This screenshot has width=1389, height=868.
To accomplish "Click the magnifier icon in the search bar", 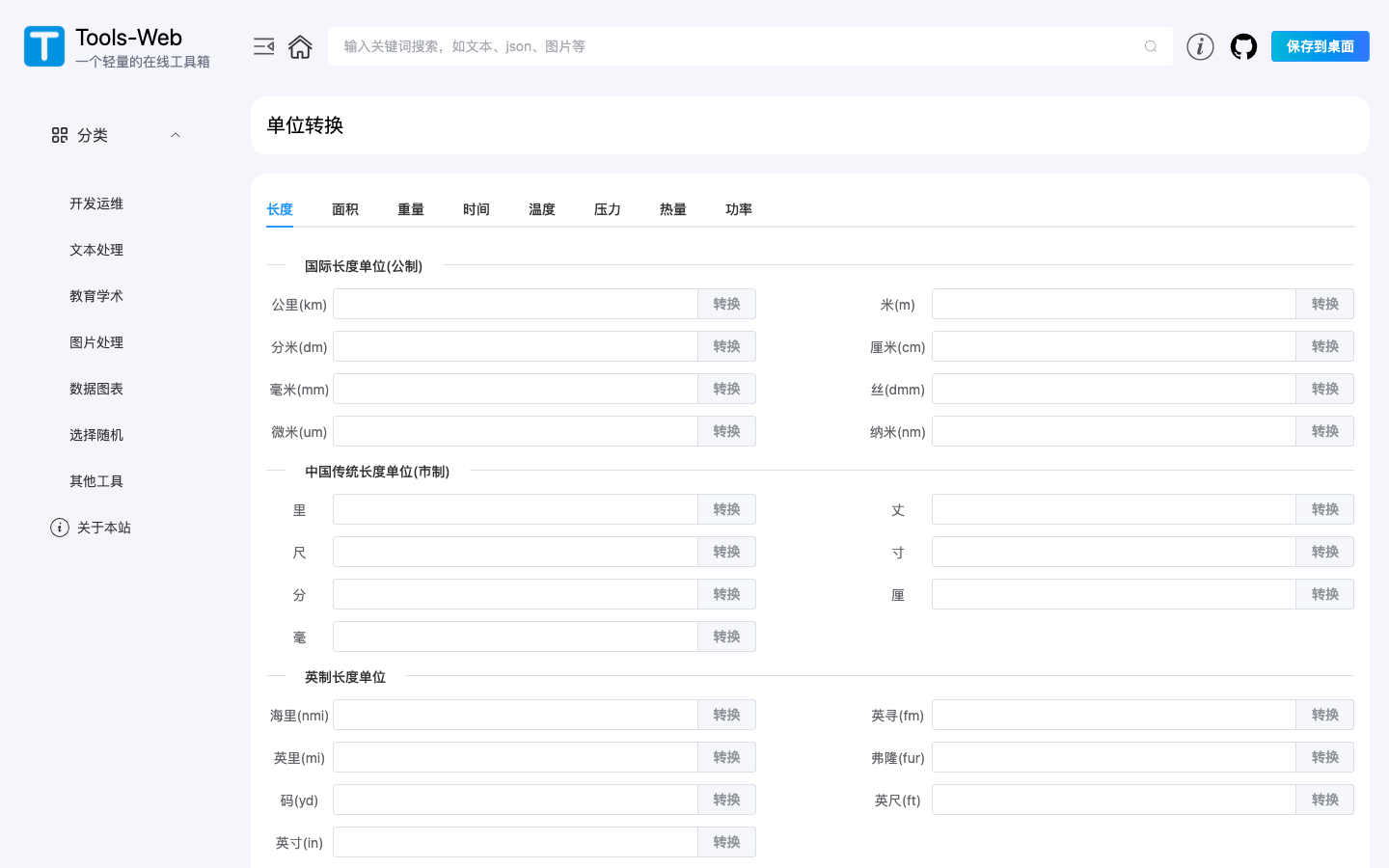I will pyautogui.click(x=1151, y=46).
